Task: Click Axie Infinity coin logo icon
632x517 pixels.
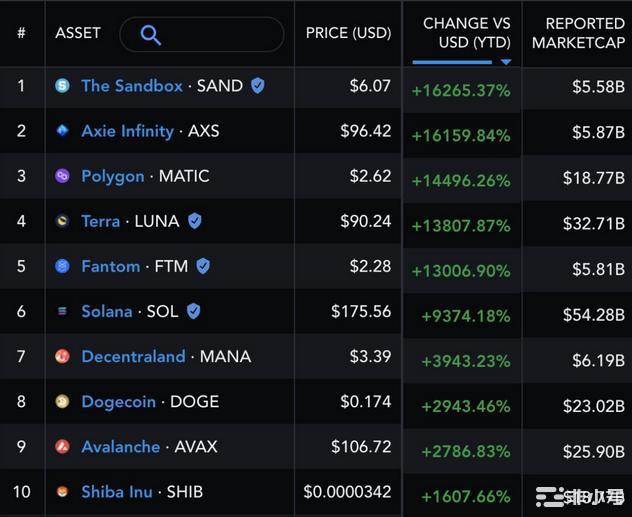Action: tap(62, 131)
